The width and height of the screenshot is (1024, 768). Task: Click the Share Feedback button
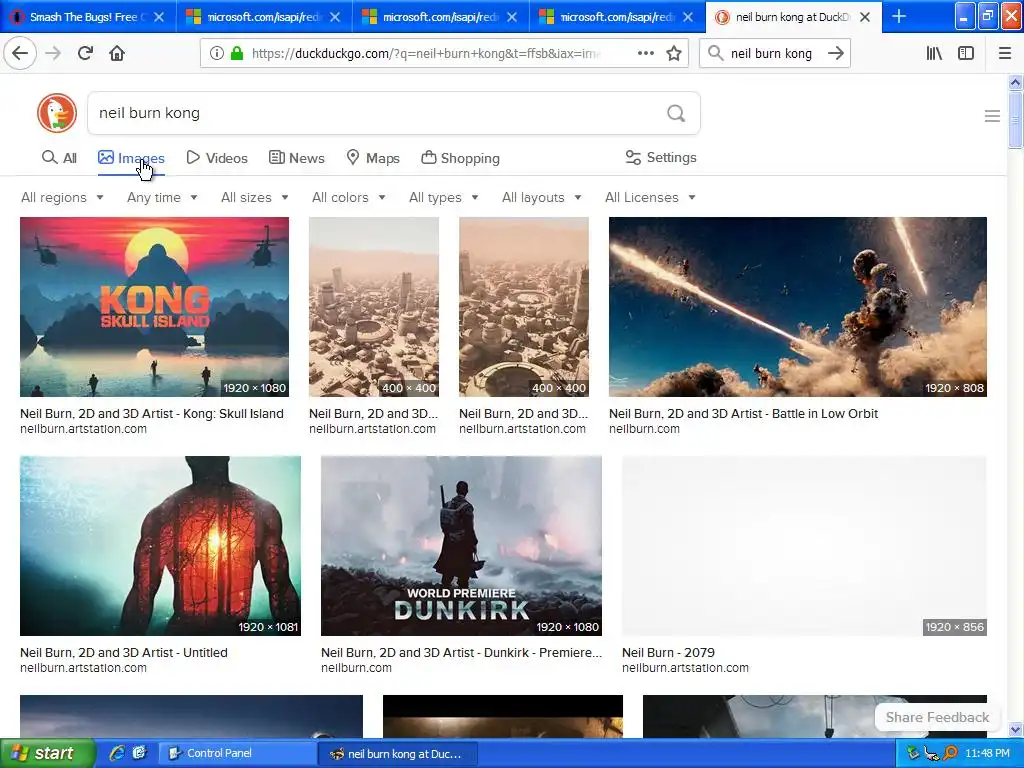[x=937, y=717]
